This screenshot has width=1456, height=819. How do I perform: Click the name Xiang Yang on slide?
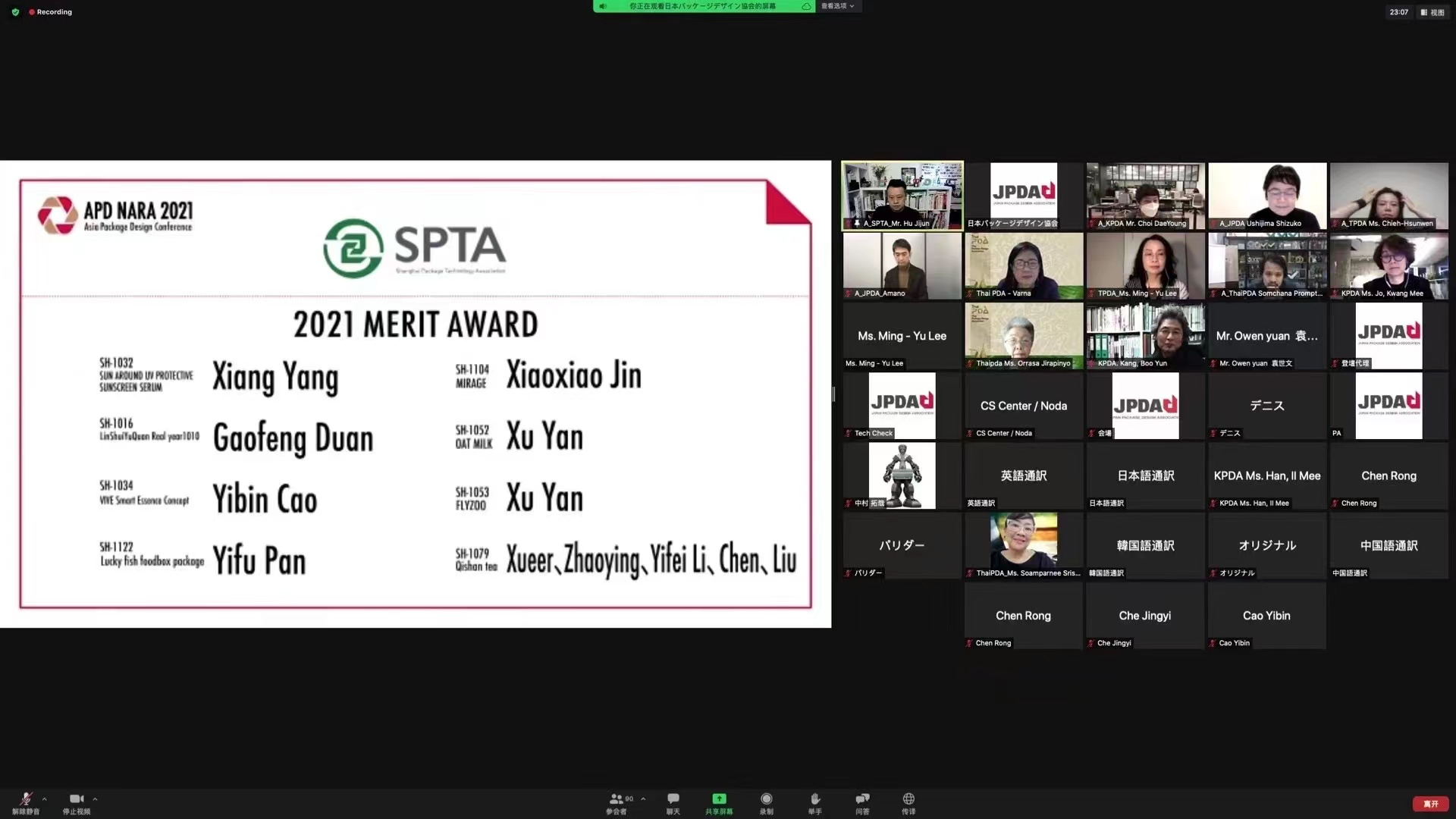[x=275, y=377]
